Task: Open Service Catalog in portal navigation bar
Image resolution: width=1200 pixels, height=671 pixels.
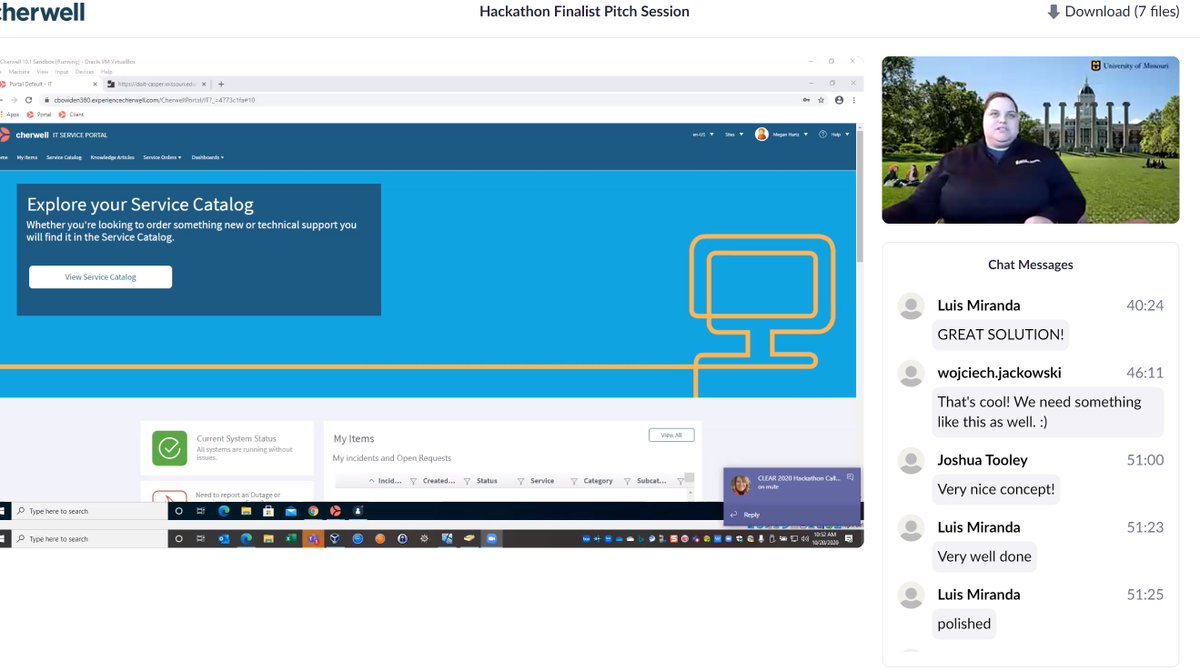Action: coord(64,157)
